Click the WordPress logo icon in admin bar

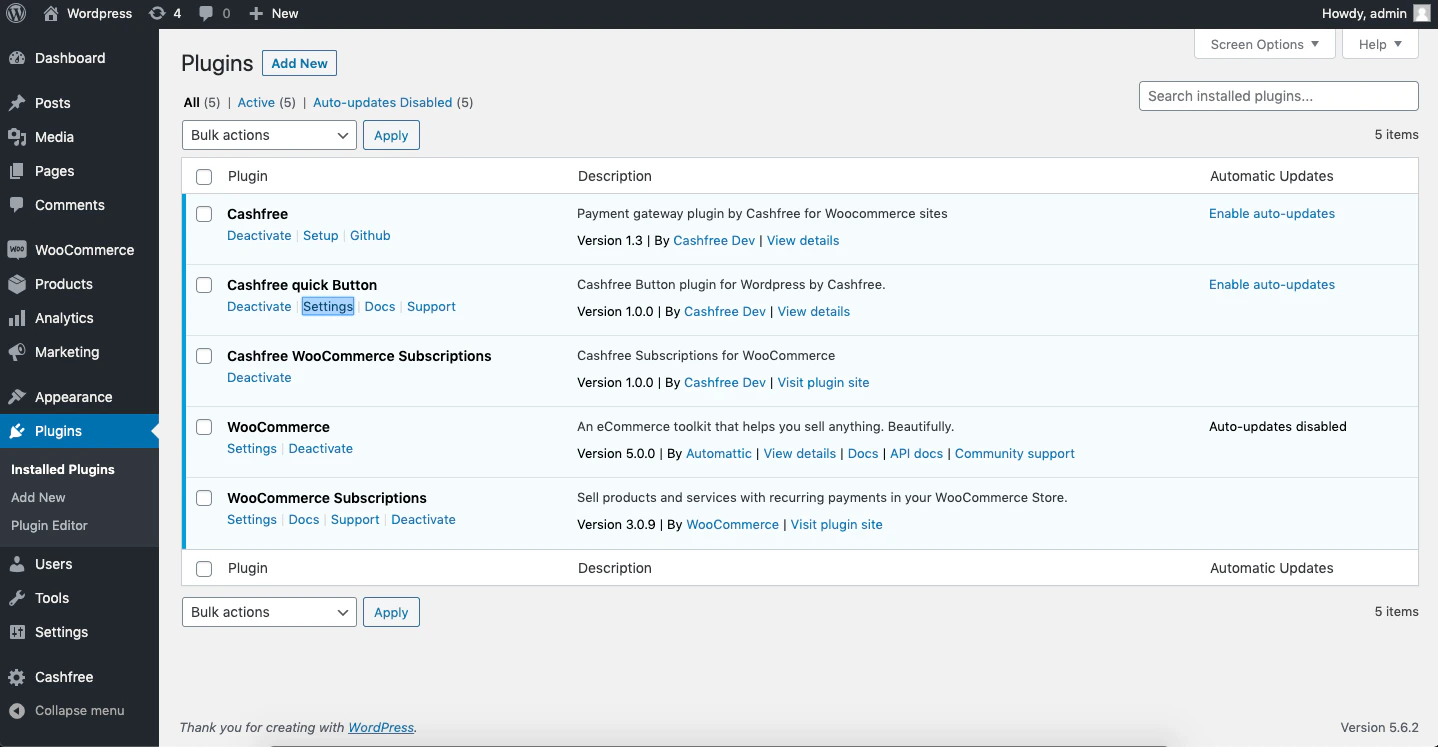click(16, 14)
